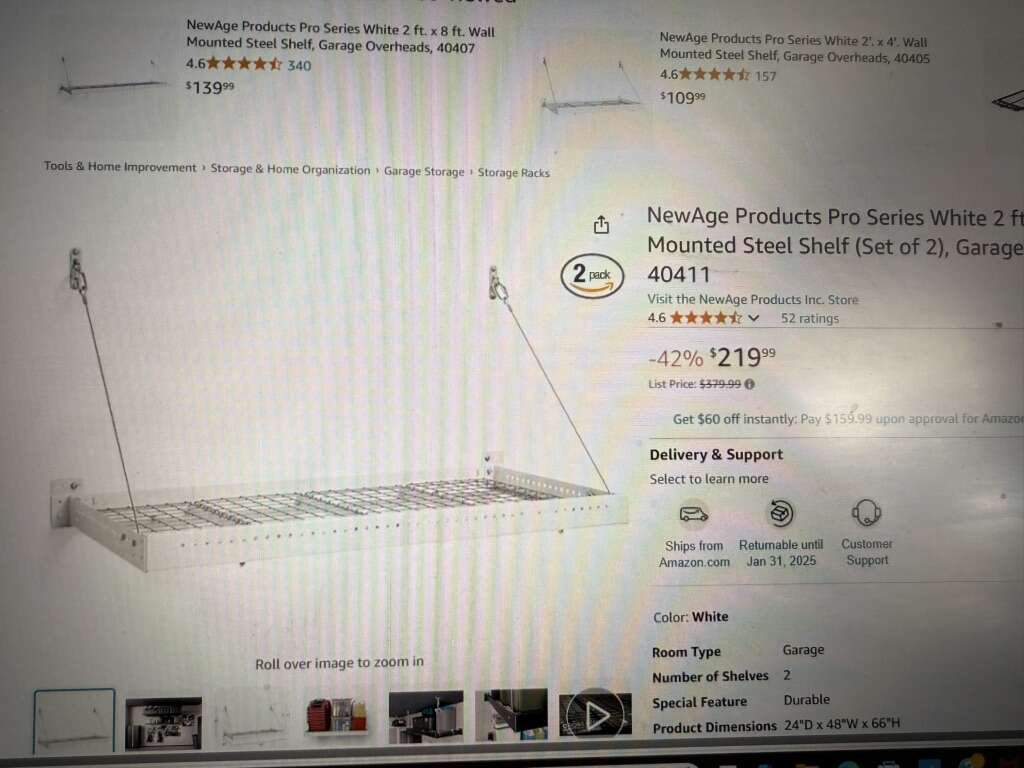The width and height of the screenshot is (1024, 768).
Task: Navigate to Garage Storage breadcrumb
Action: [424, 171]
